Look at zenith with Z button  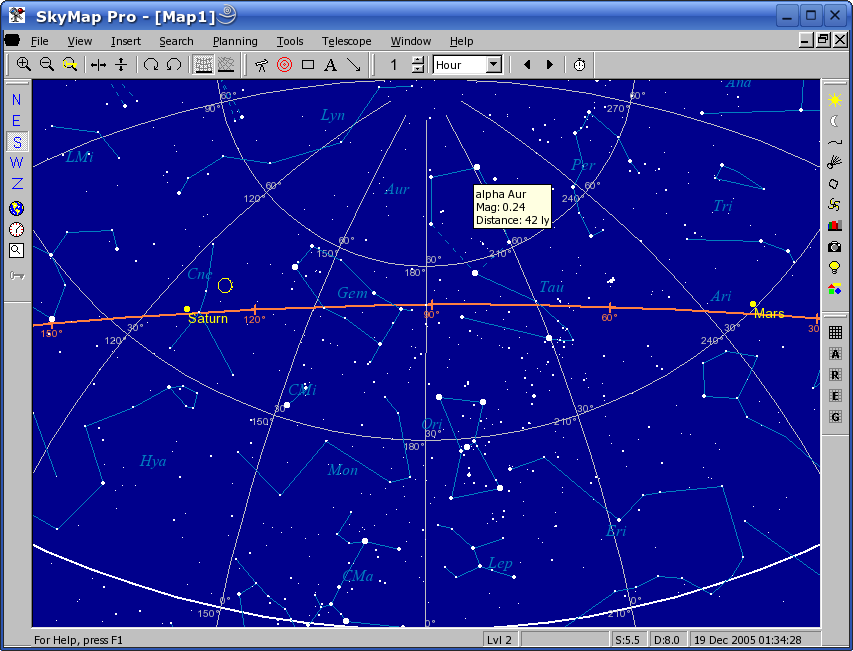coord(16,184)
